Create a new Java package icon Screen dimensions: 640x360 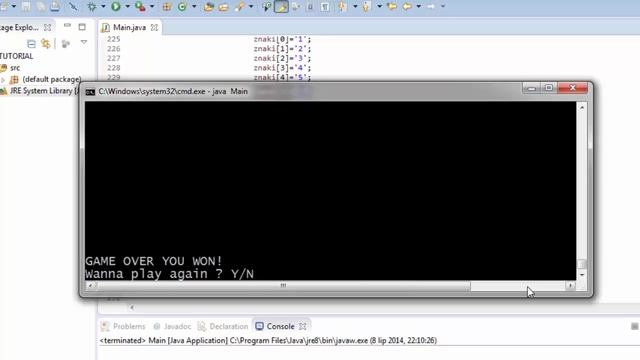(x=167, y=6)
